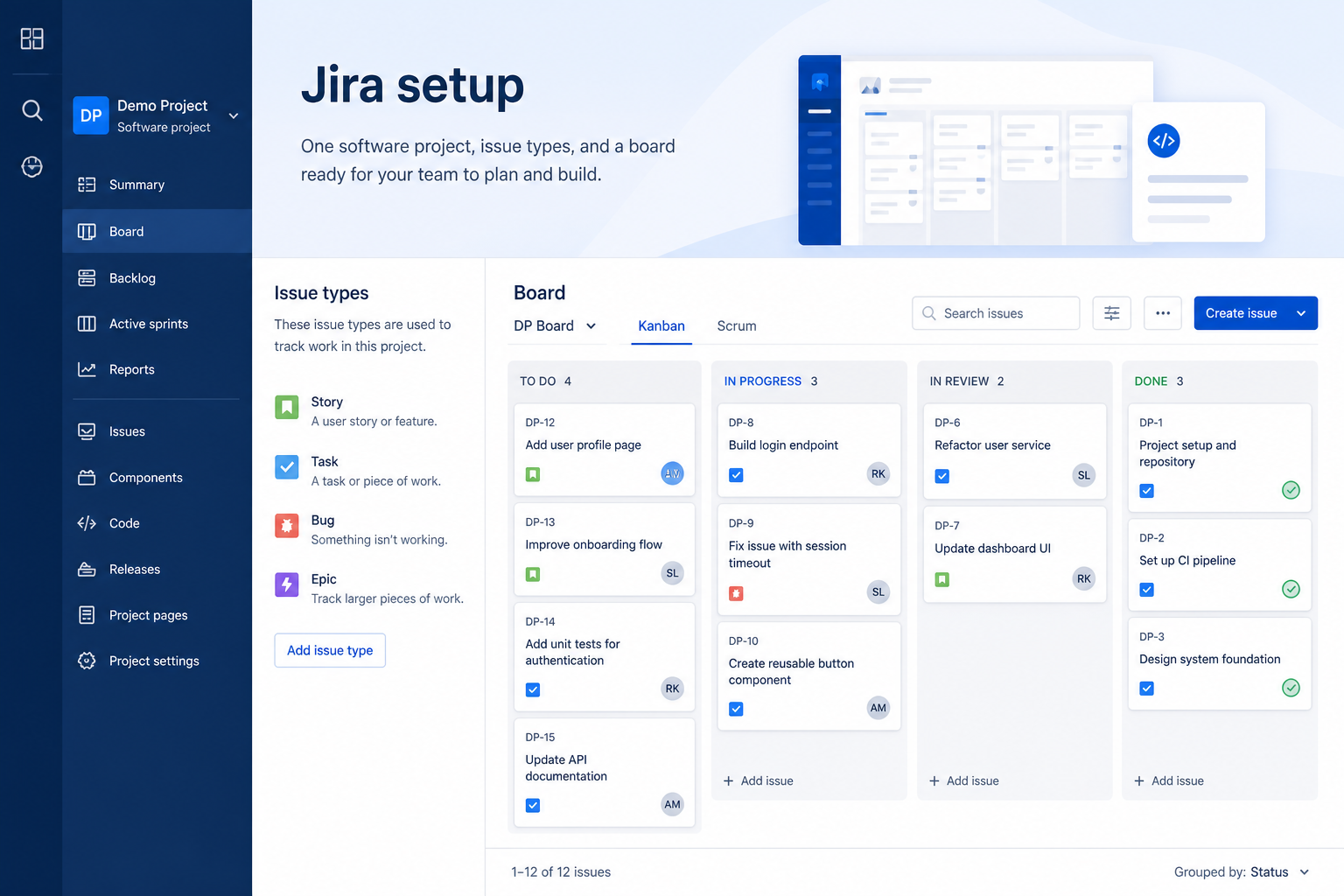Viewport: 1344px width, 896px height.
Task: Open the DP-9 Fix issue card
Action: (x=809, y=559)
